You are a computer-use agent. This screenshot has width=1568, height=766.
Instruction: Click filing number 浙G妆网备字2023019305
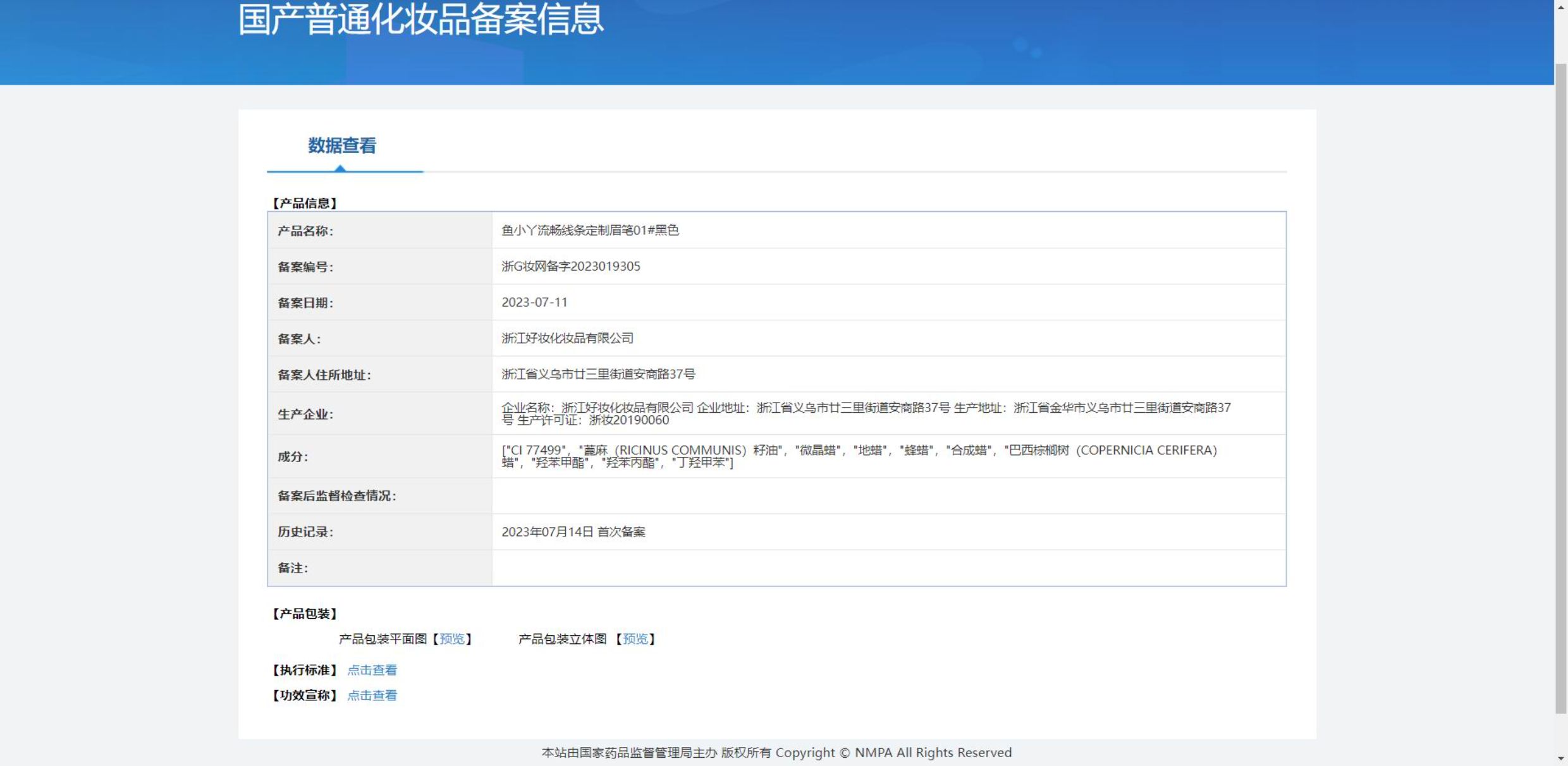pyautogui.click(x=571, y=266)
